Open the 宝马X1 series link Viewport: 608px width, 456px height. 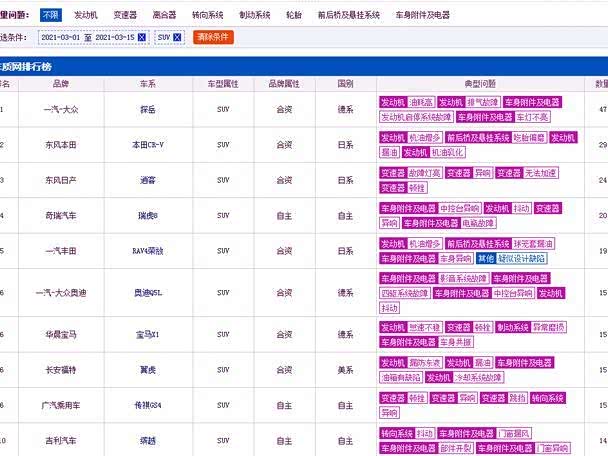point(146,335)
